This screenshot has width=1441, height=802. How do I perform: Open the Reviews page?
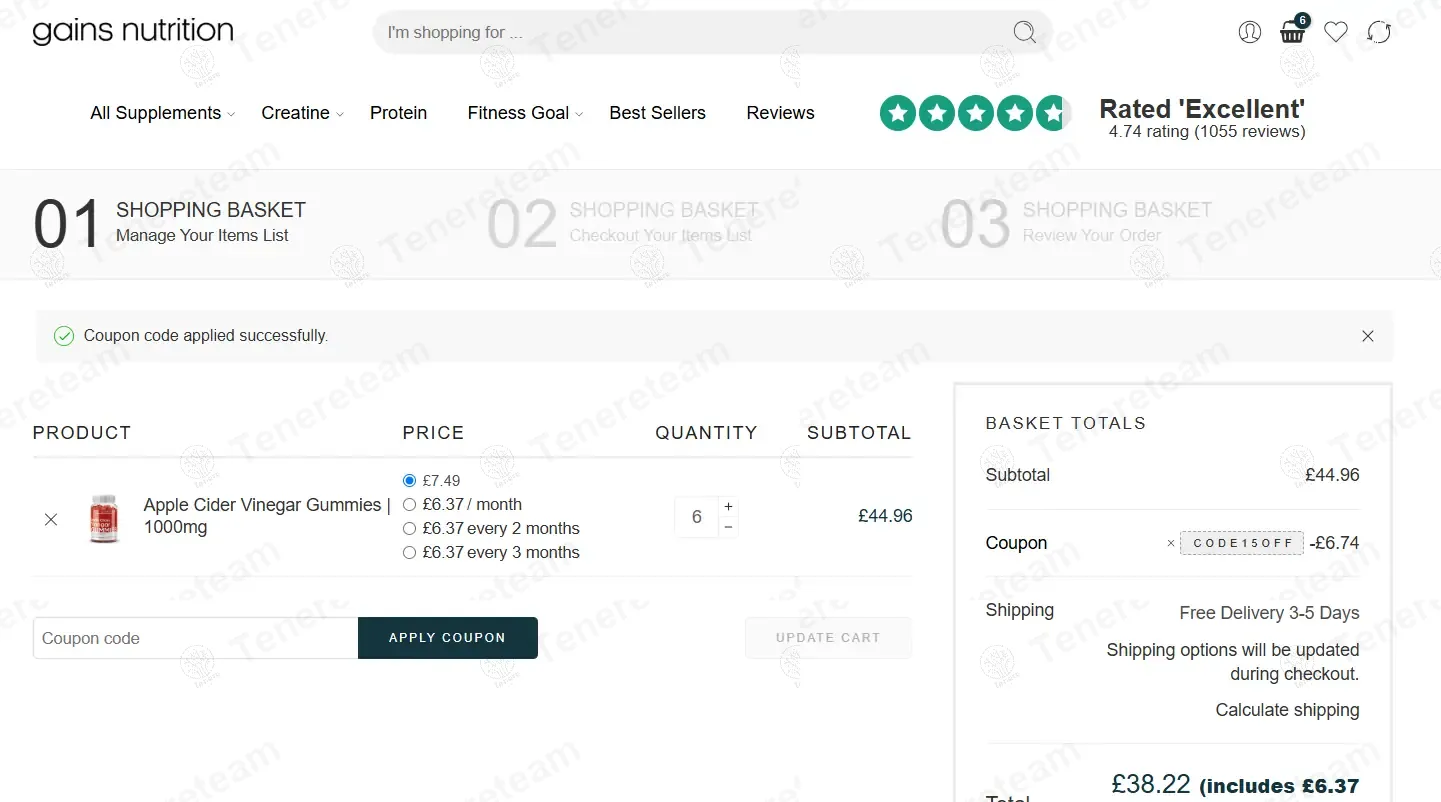780,113
